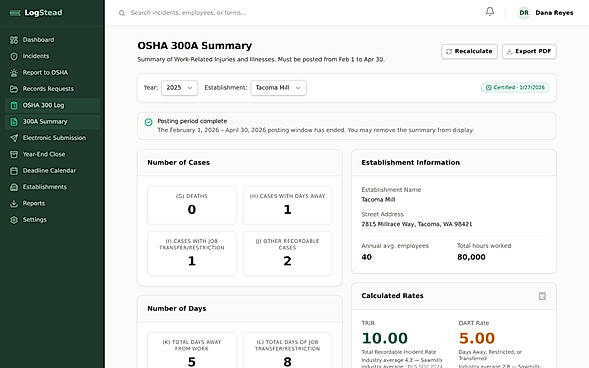
Task: Open Reports page
Action: pos(53,204)
